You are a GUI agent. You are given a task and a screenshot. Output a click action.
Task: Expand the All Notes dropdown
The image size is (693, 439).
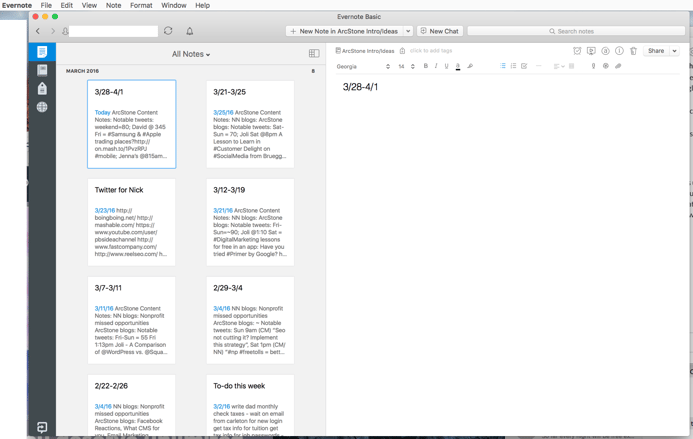(x=191, y=55)
